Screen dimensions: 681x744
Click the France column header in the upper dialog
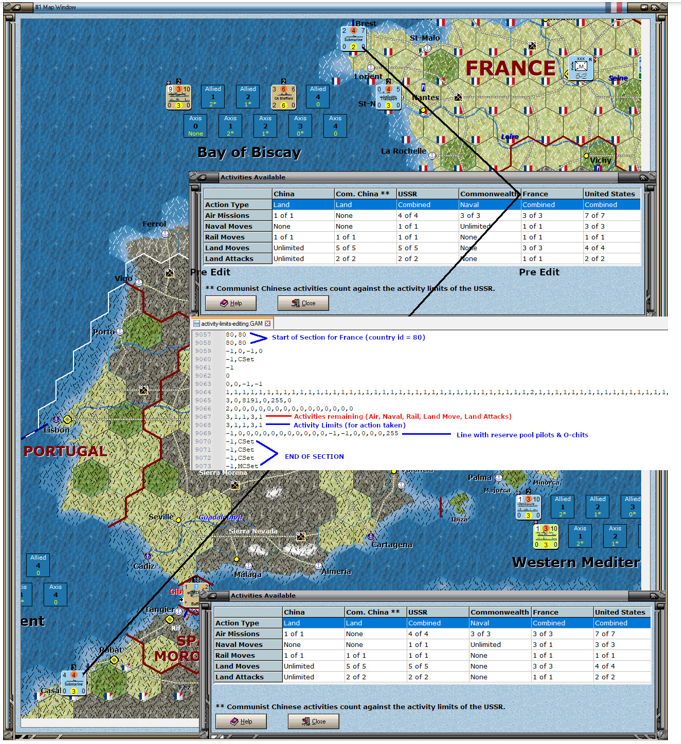pos(552,194)
